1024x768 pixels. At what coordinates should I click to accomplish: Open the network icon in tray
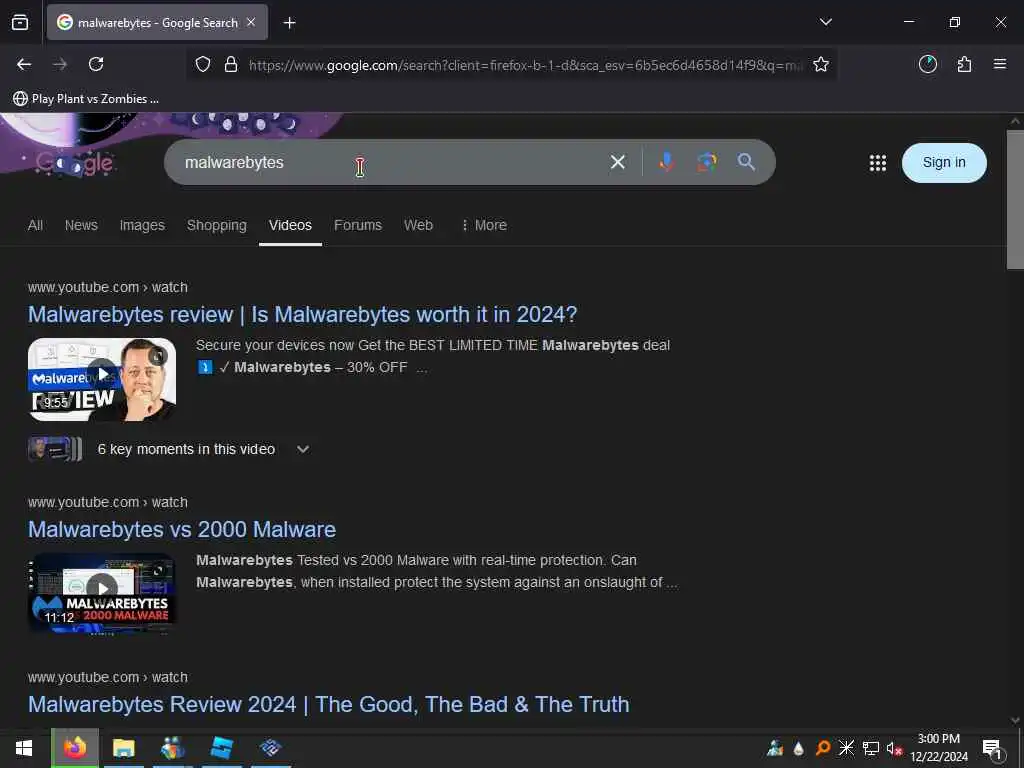(x=870, y=748)
